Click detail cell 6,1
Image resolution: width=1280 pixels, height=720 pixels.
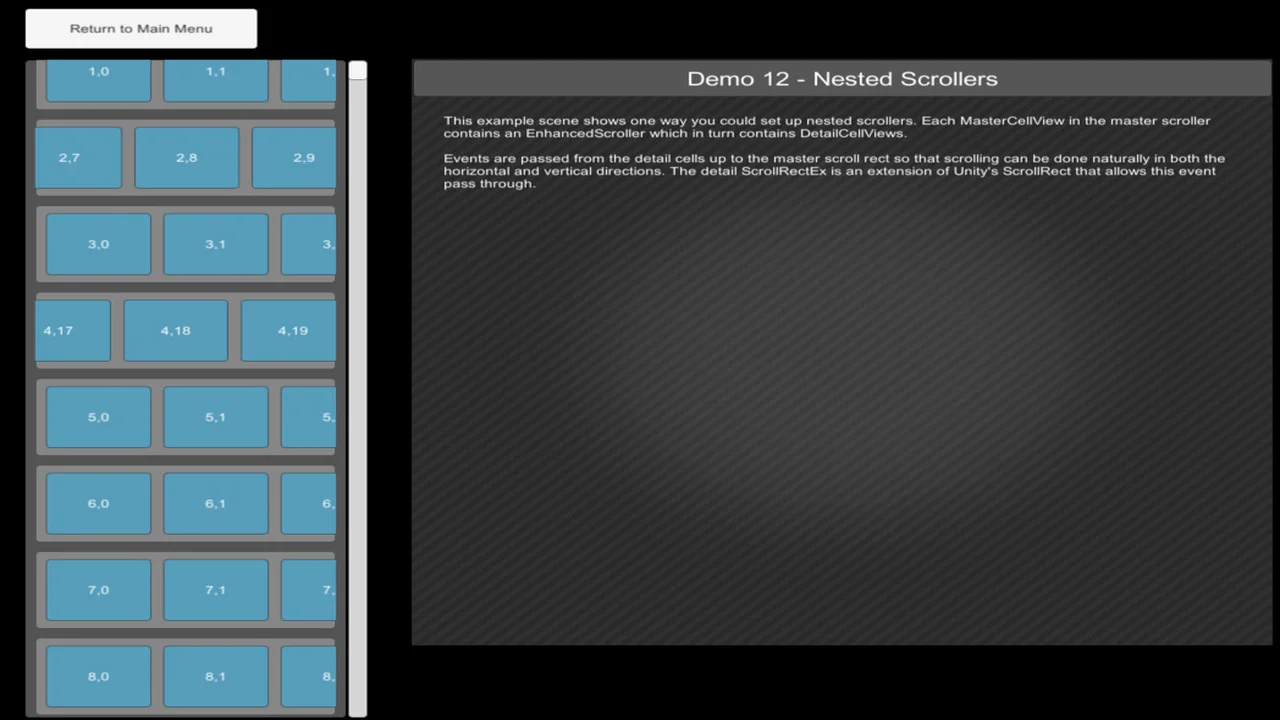tap(215, 504)
